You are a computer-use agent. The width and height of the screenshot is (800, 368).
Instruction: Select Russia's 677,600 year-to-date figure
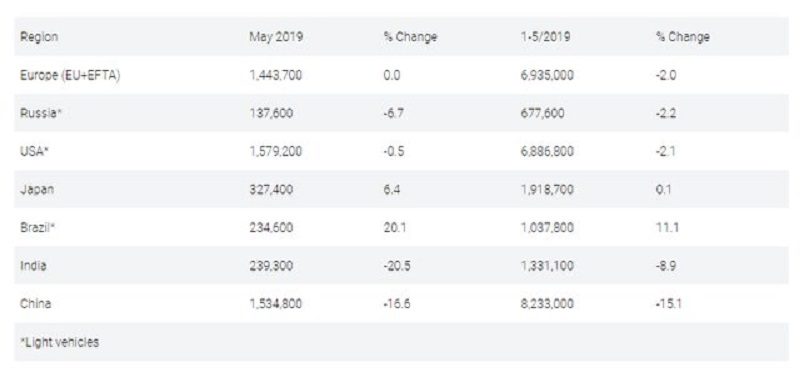[542, 113]
